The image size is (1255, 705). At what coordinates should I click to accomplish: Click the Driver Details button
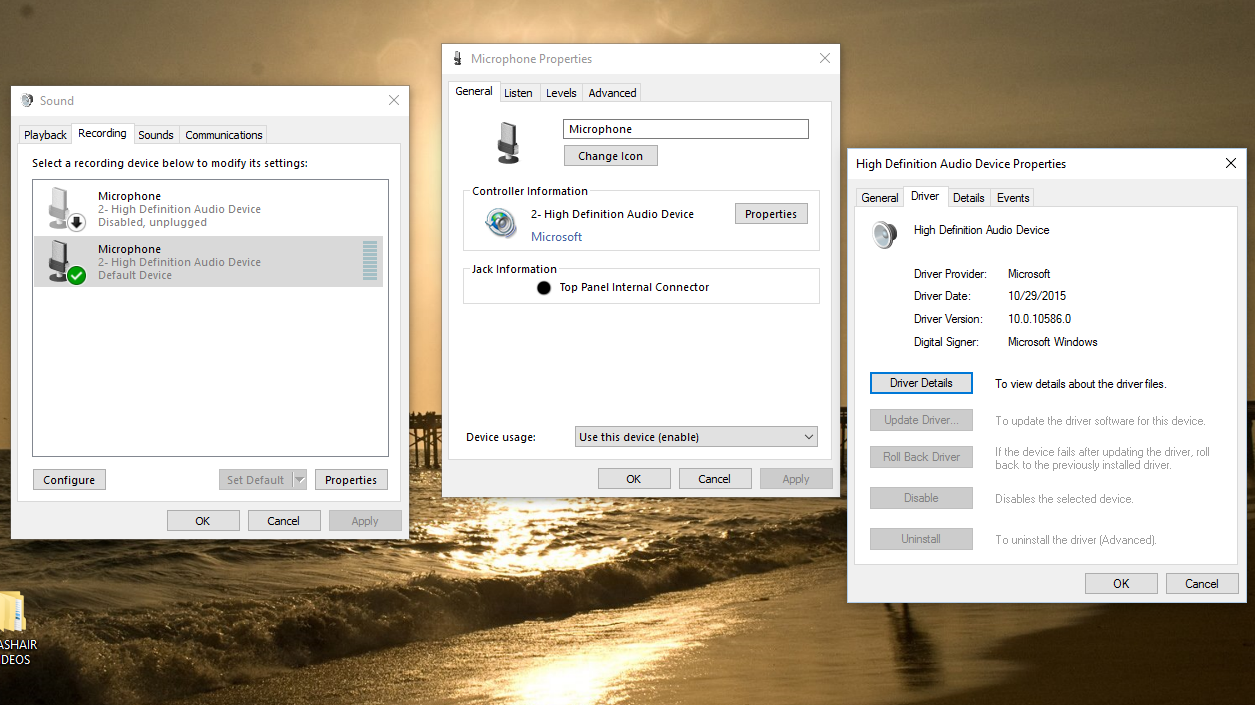click(x=920, y=382)
